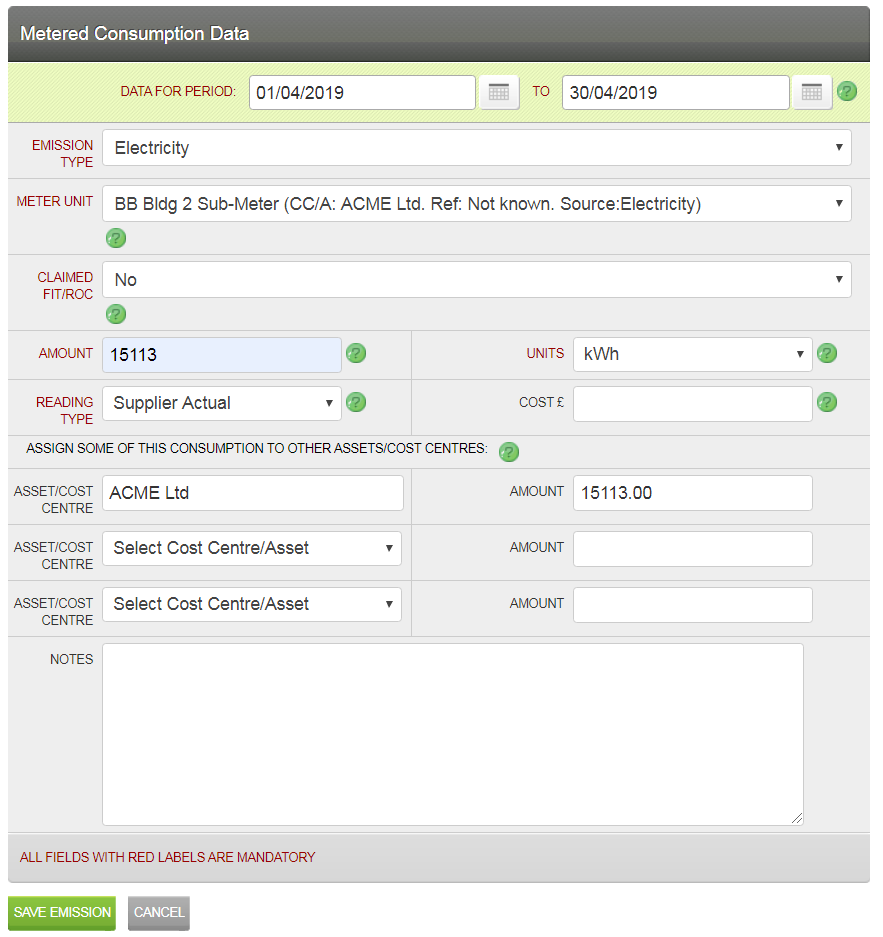
Task: Click the amount field showing 15113.00
Action: click(x=692, y=493)
